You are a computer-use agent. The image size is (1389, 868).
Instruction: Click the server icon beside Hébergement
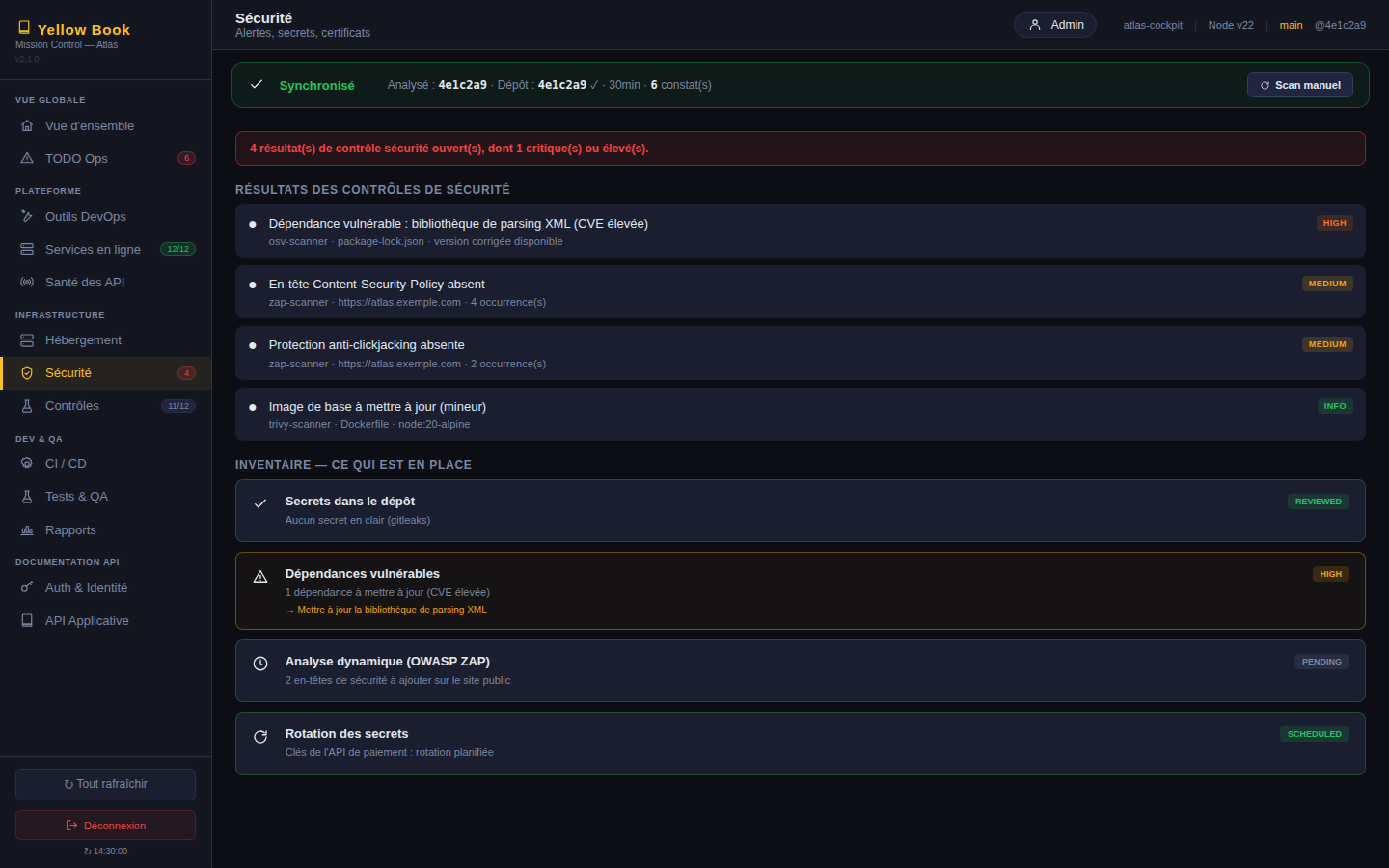(27, 340)
